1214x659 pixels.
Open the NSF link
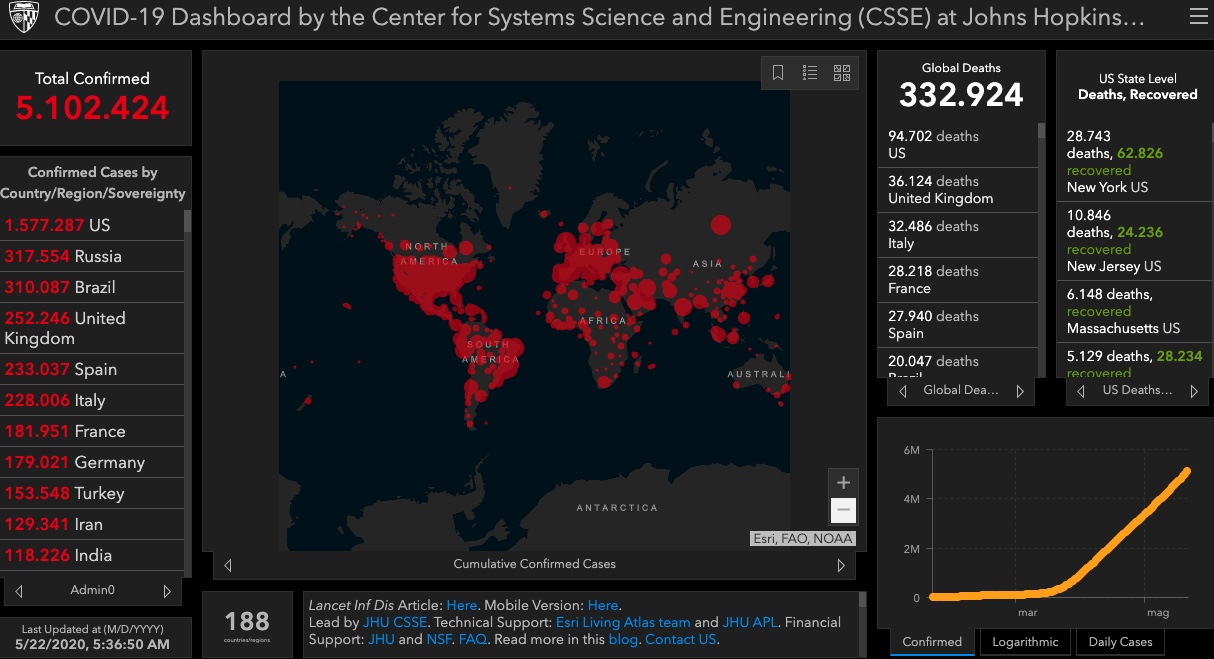coord(438,639)
